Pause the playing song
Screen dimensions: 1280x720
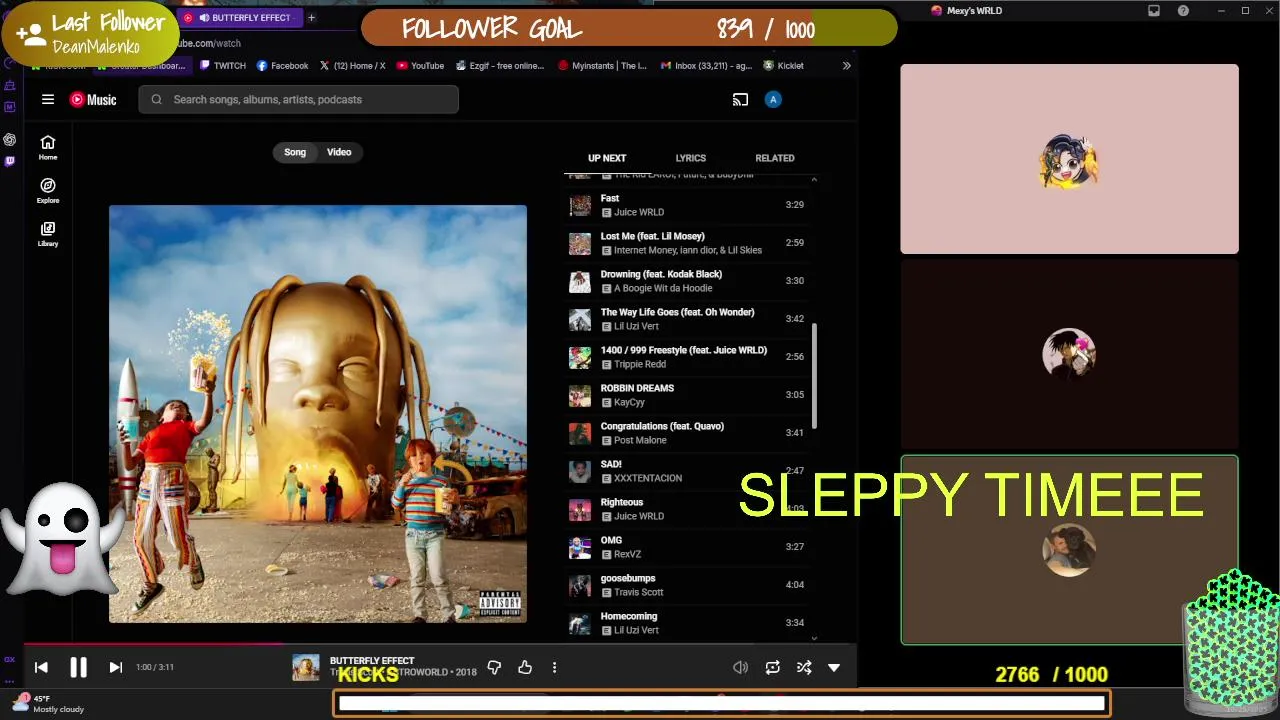[78, 667]
